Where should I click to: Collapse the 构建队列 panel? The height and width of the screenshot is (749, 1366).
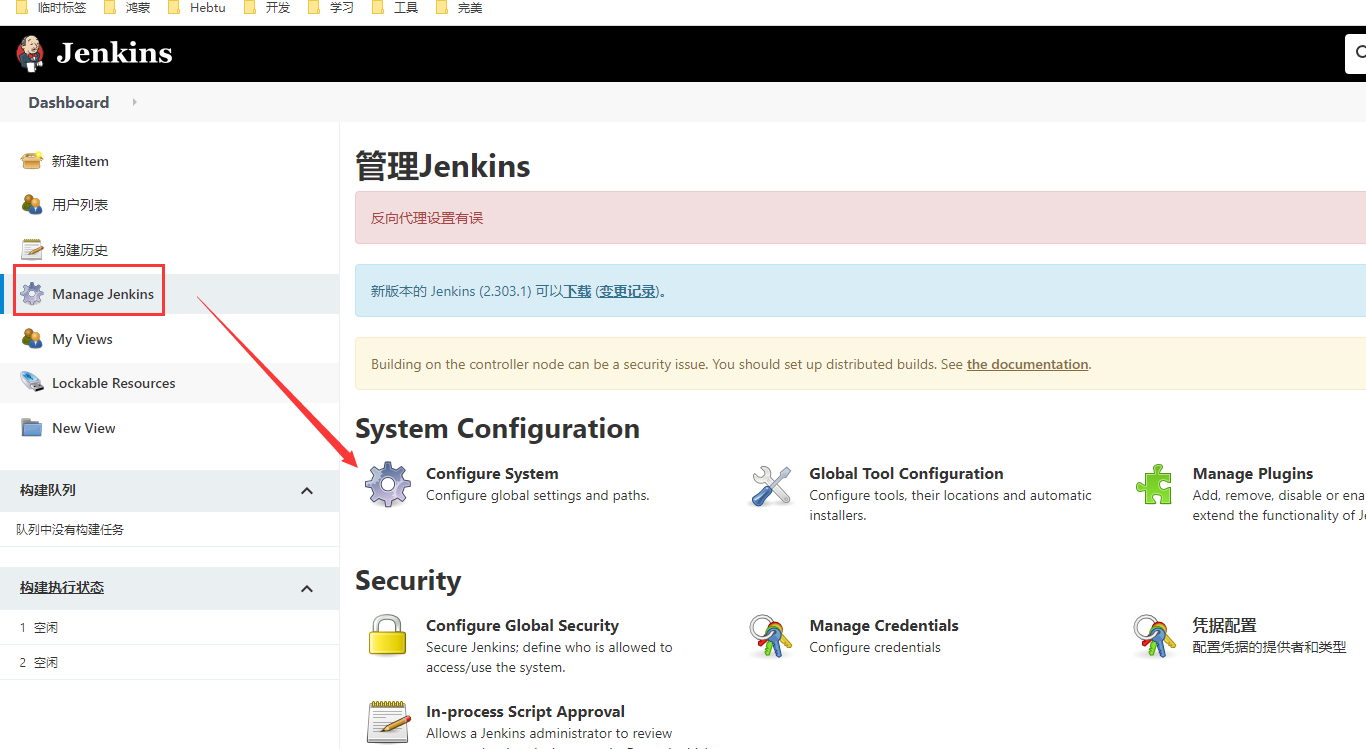pyautogui.click(x=307, y=491)
